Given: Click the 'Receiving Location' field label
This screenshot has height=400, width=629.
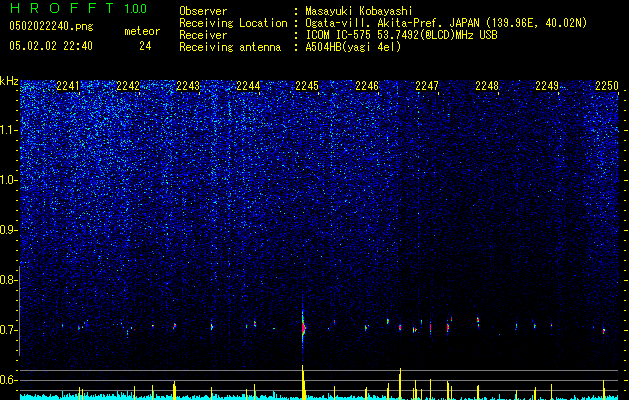Looking at the screenshot, I should (233, 23).
